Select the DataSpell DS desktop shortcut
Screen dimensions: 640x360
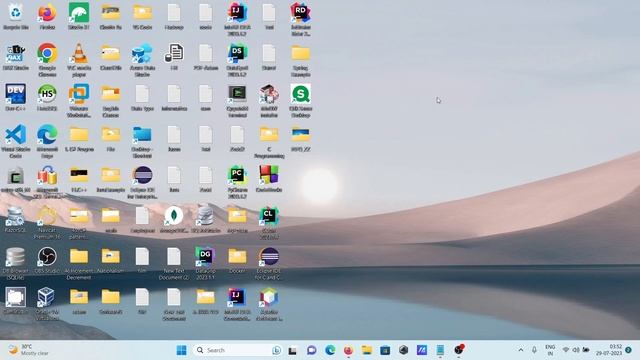(x=237, y=60)
